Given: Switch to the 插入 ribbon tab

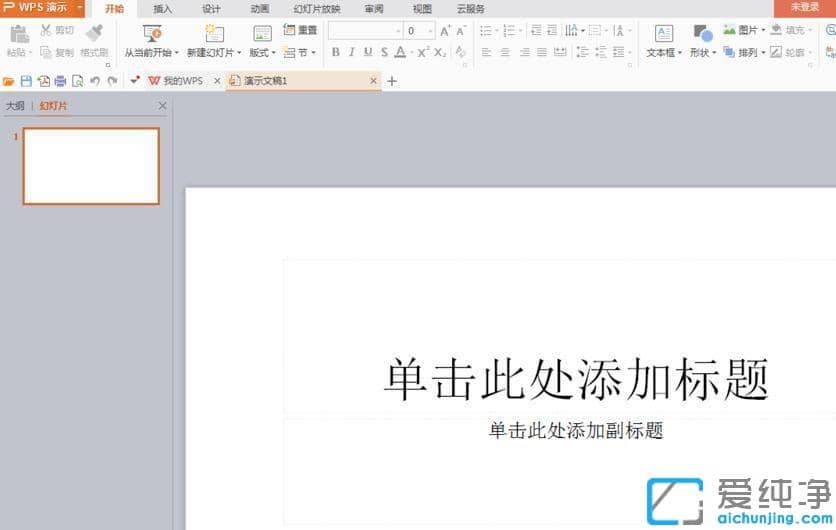Looking at the screenshot, I should pyautogui.click(x=163, y=8).
